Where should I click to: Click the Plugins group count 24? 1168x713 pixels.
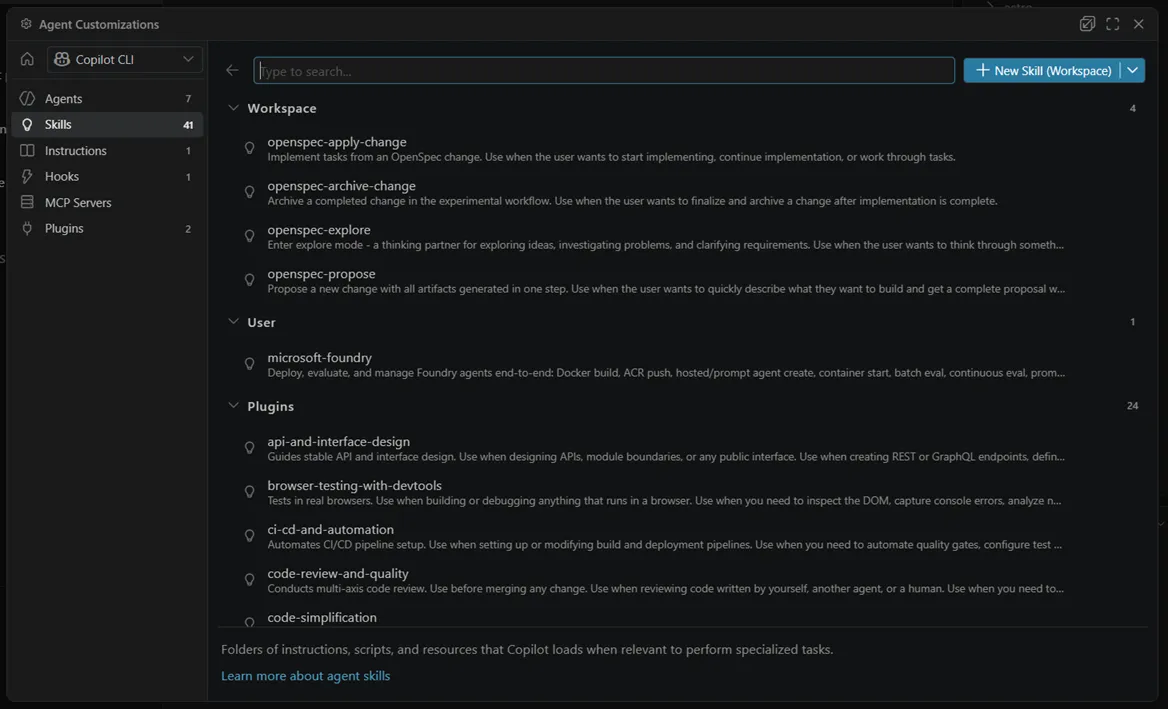coord(1132,406)
